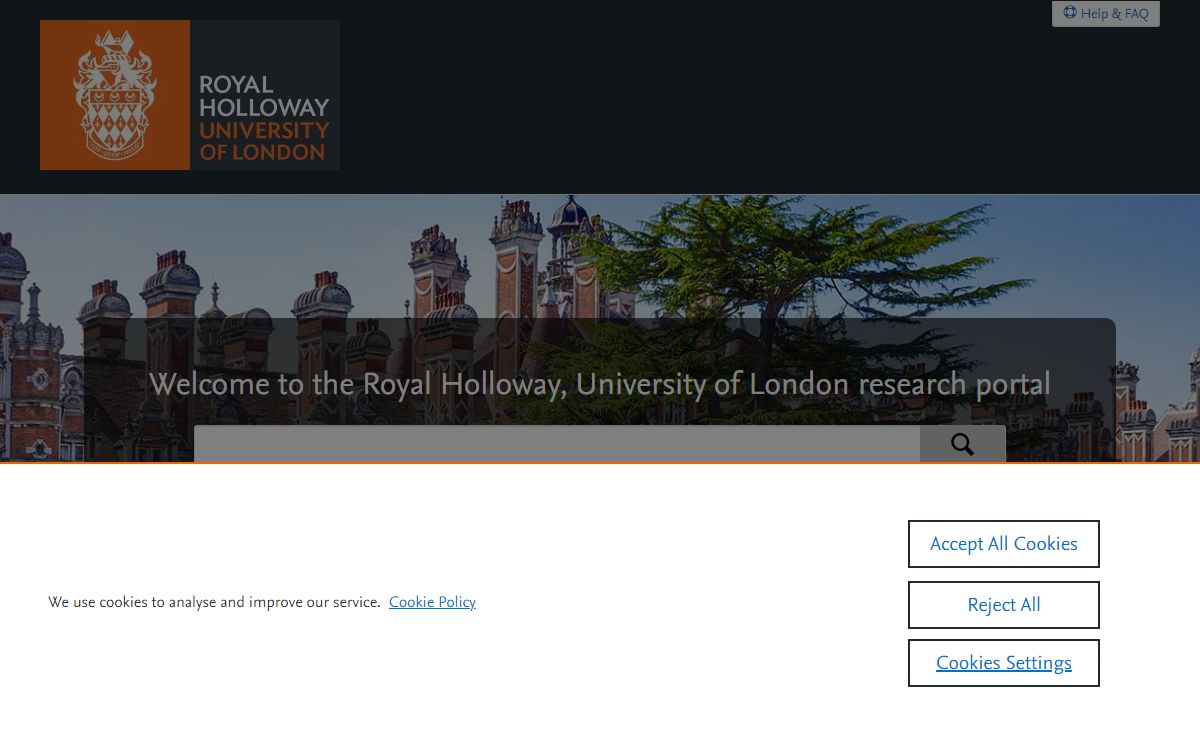Click the welcome heading text
This screenshot has height=740, width=1200.
600,384
